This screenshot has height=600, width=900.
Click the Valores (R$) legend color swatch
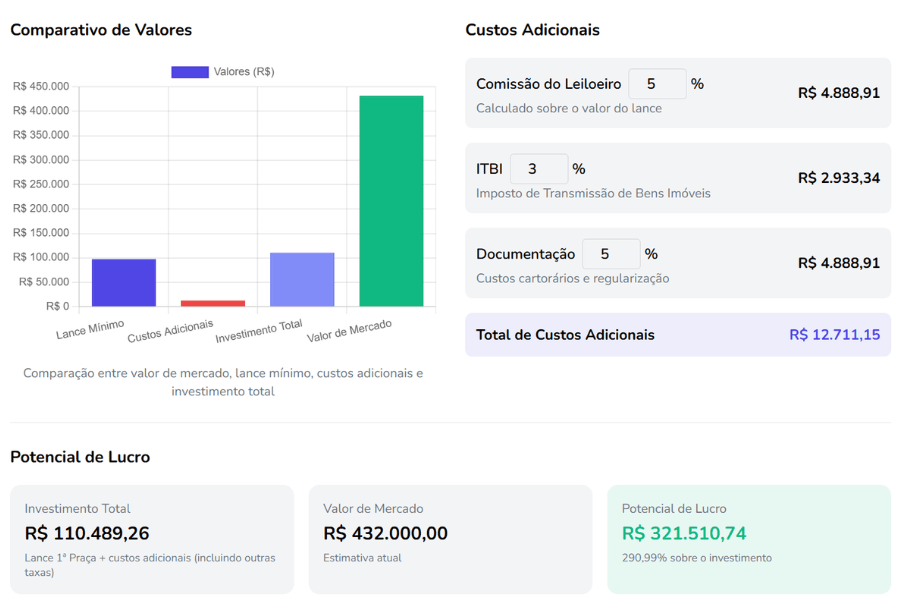(x=190, y=72)
